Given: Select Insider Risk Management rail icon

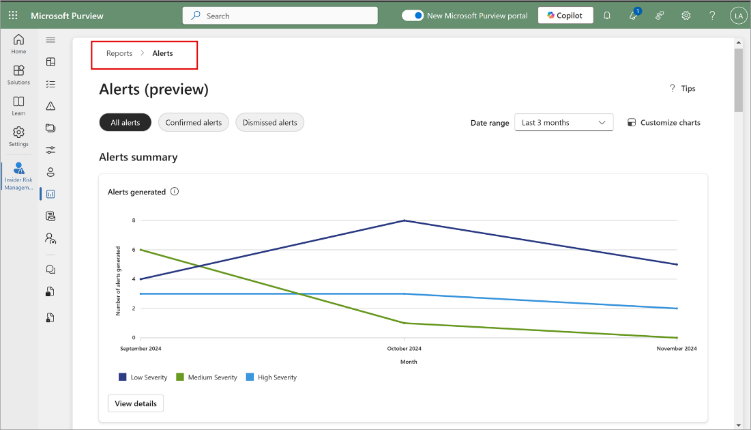Looking at the screenshot, I should pyautogui.click(x=19, y=176).
